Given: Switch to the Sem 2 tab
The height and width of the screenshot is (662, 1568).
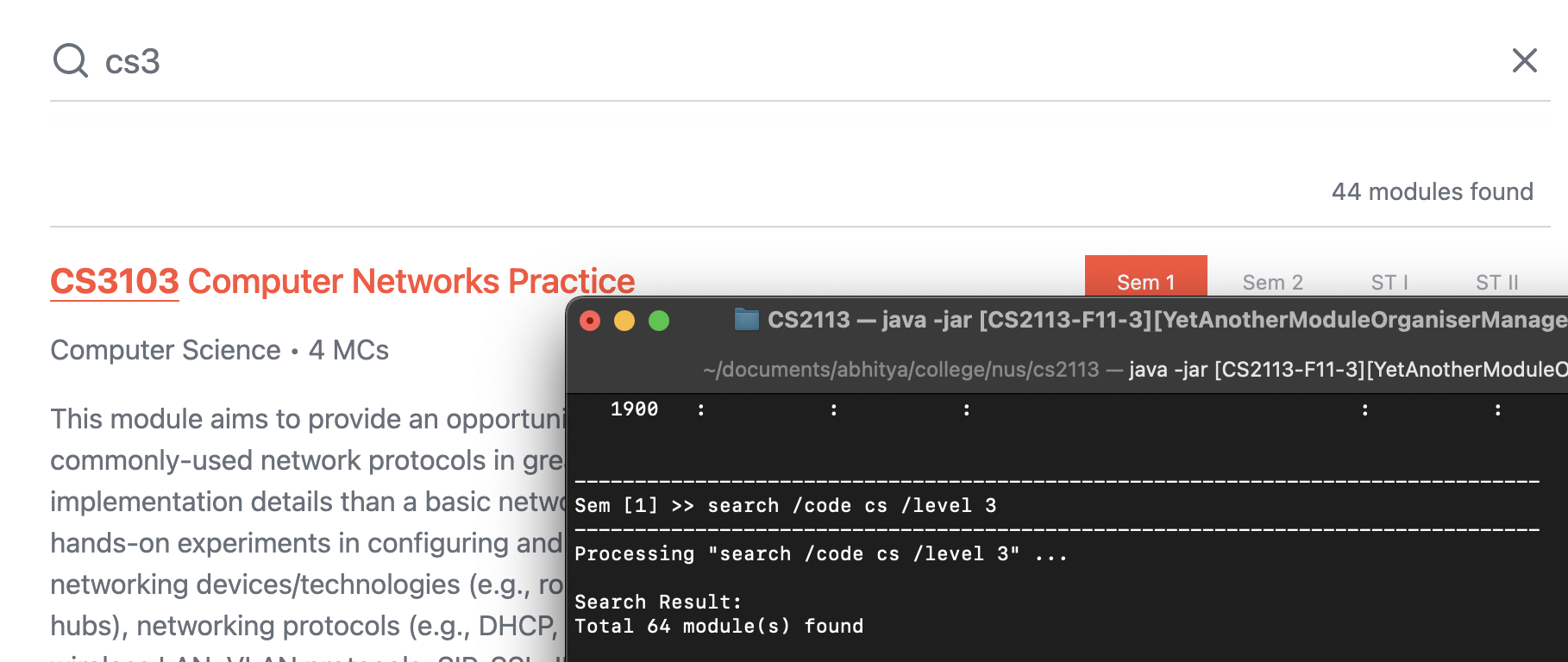Looking at the screenshot, I should [1272, 282].
